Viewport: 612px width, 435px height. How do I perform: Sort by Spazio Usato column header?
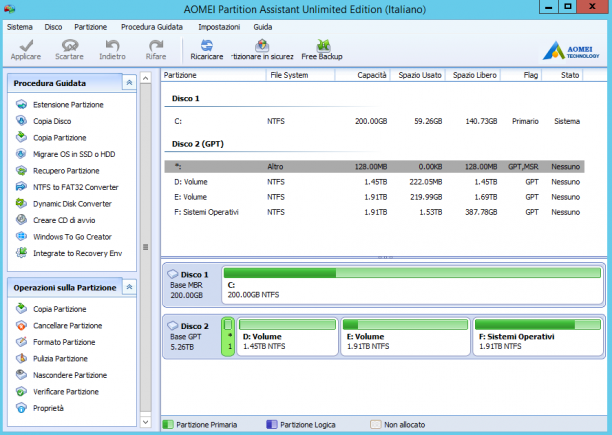(x=418, y=75)
